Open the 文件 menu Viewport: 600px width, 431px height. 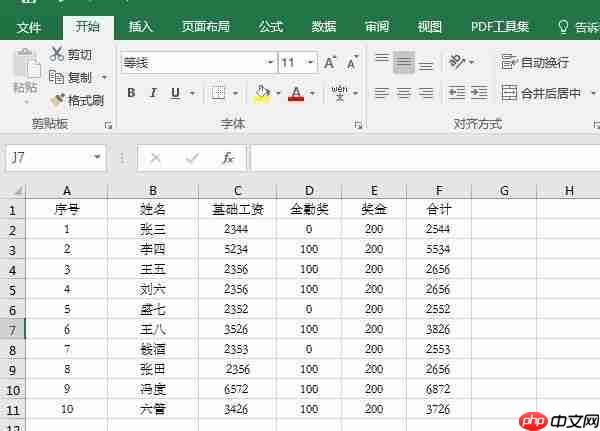point(29,27)
